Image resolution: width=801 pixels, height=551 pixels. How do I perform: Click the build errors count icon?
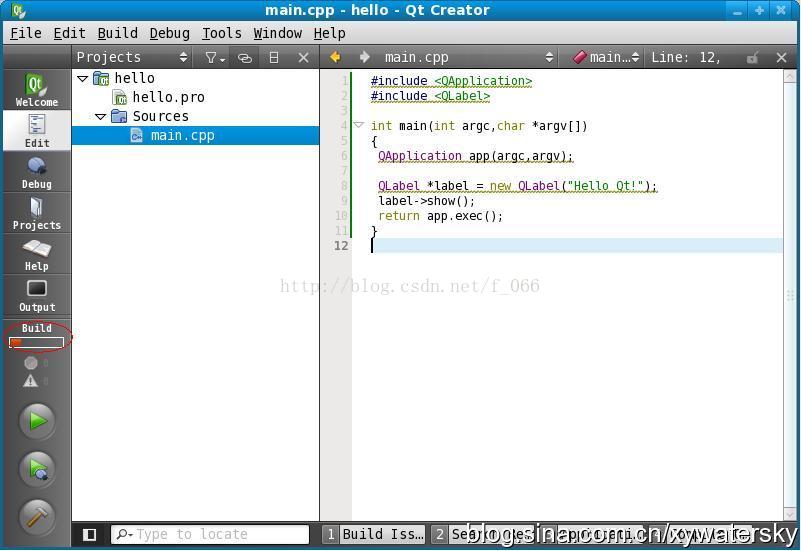31,363
